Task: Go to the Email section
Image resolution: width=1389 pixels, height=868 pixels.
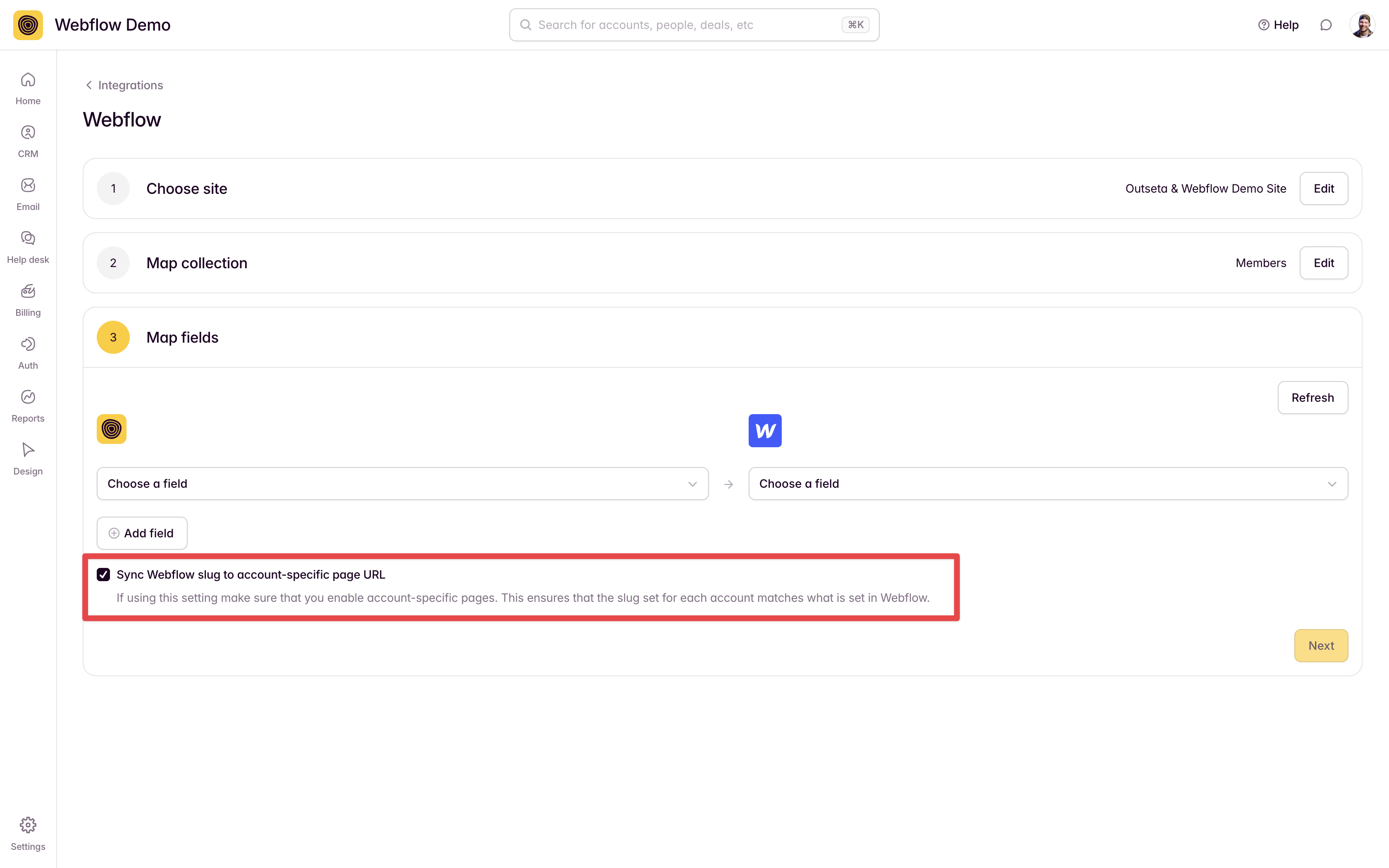Action: click(28, 195)
